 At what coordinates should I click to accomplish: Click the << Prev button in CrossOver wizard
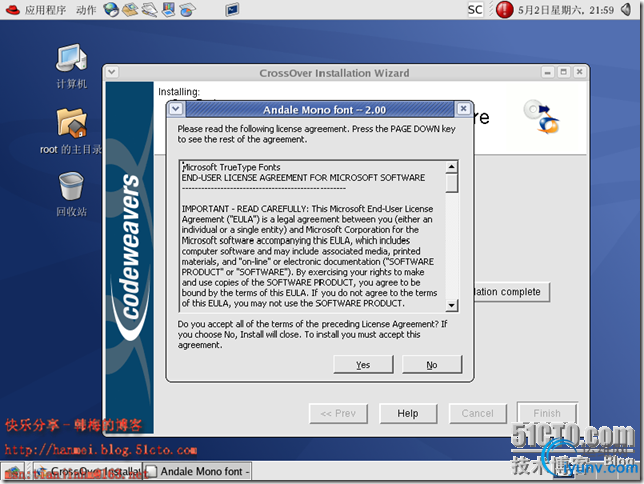(338, 413)
